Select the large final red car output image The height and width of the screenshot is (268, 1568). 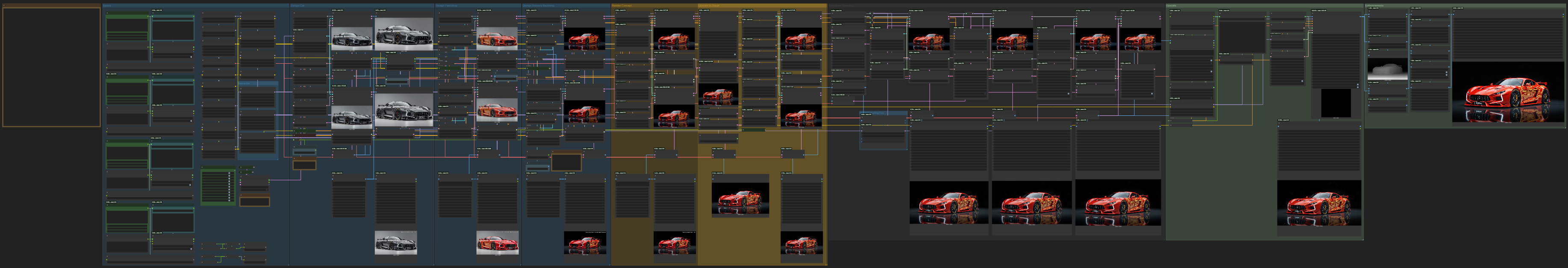coord(1508,94)
